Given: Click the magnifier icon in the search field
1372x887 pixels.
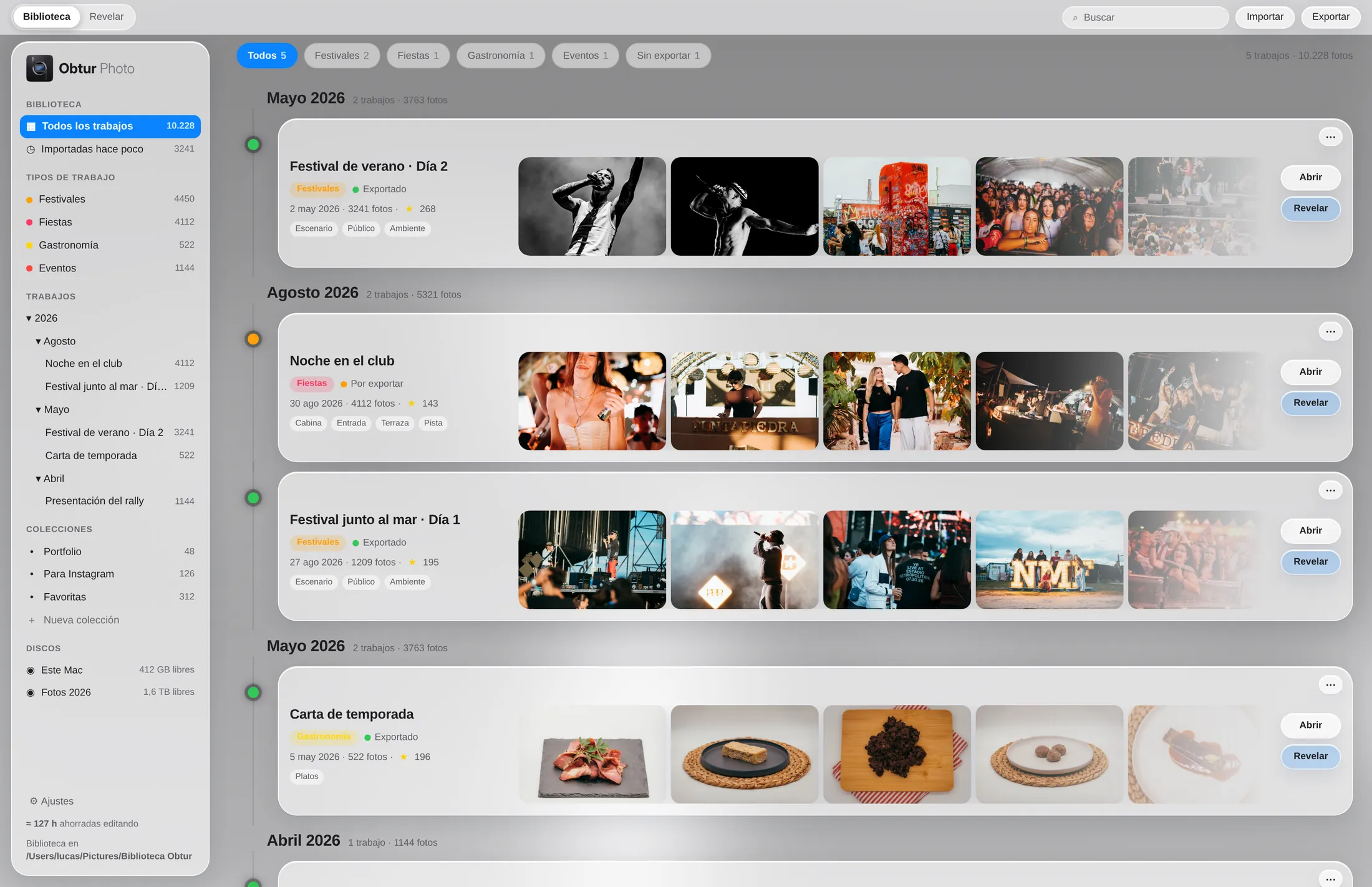Looking at the screenshot, I should tap(1075, 18).
